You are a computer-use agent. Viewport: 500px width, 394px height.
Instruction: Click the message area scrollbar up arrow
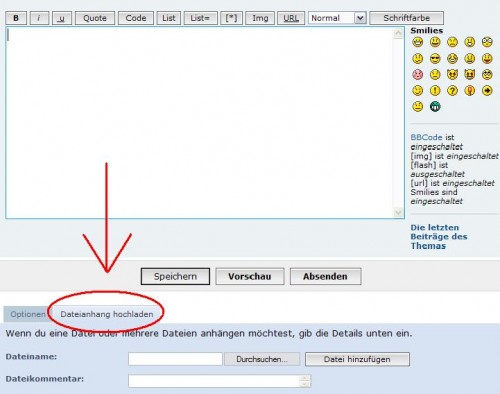398,33
